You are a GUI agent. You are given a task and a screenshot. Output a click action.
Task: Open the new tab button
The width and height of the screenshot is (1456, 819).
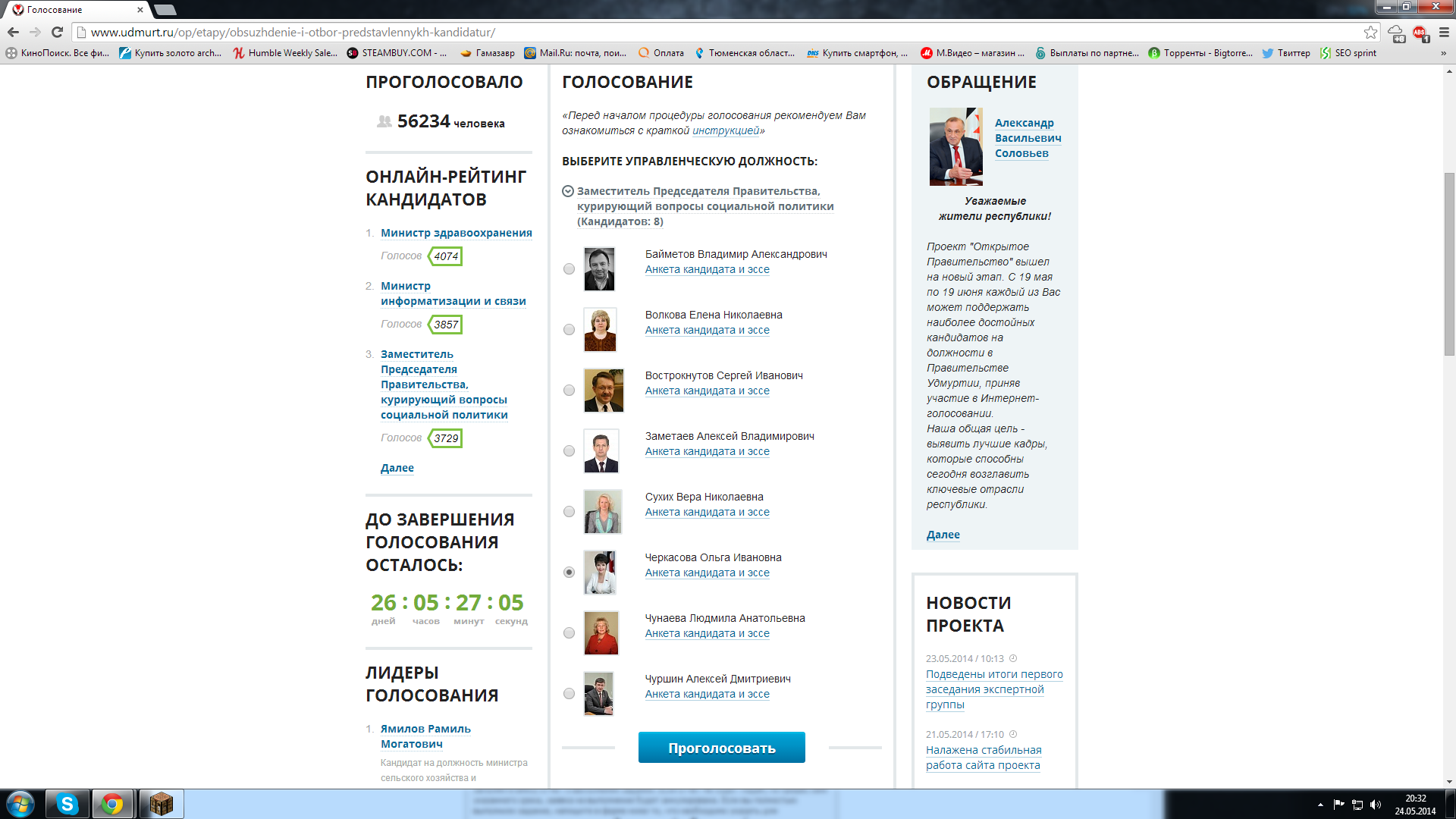165,10
